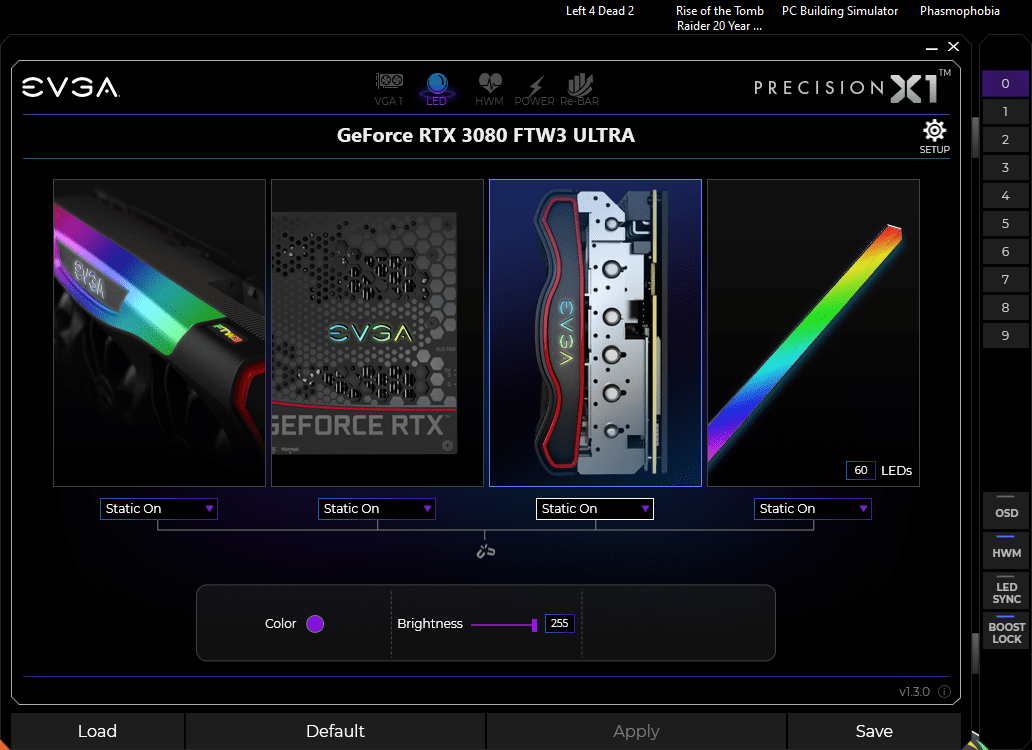Select profile slot 5

(x=1005, y=224)
